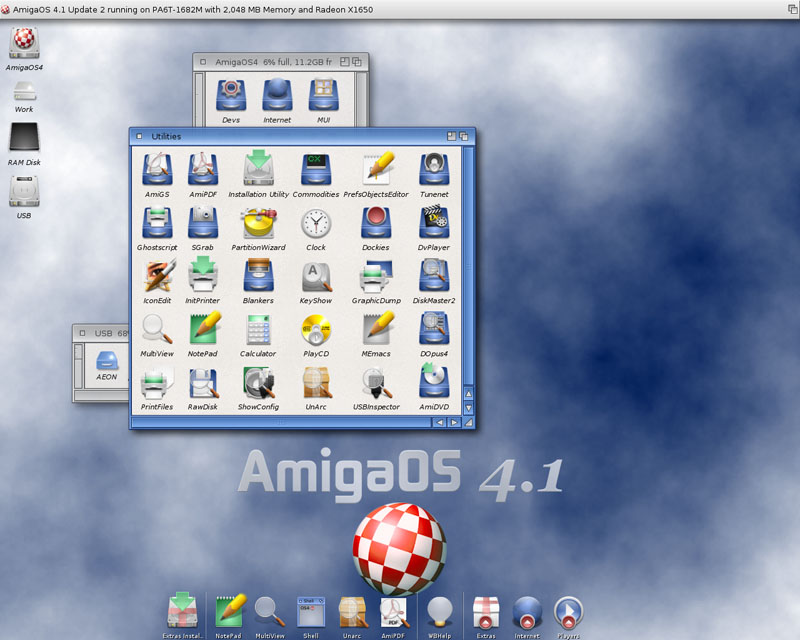
Task: Open KeyShow keyboard viewer
Action: click(x=316, y=277)
